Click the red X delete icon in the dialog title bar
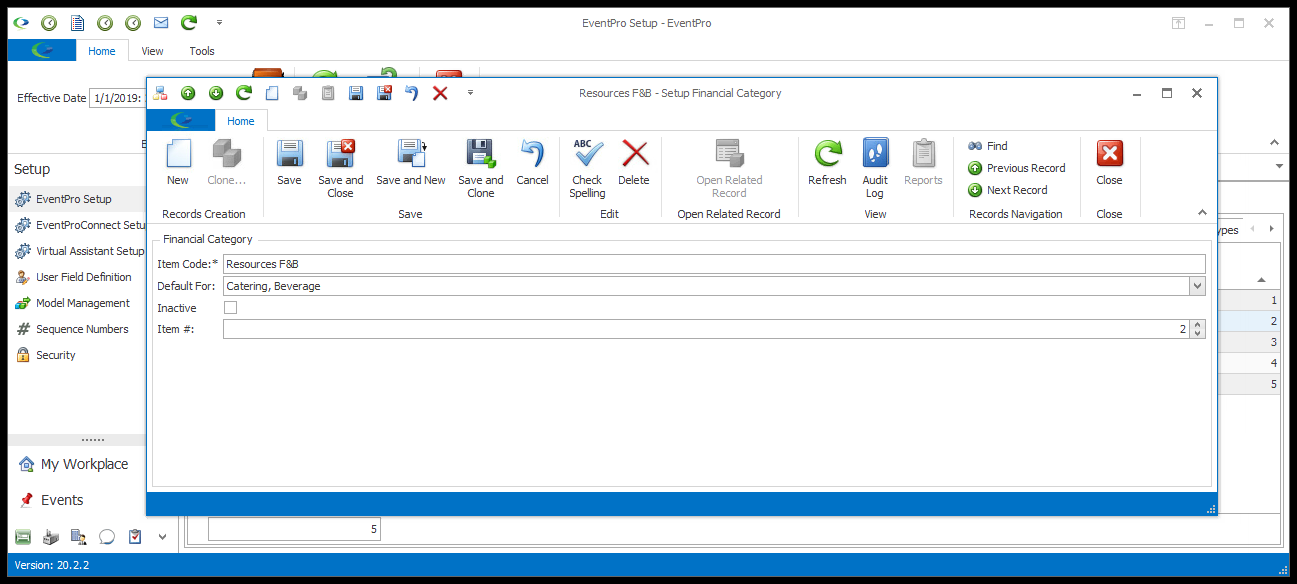The width and height of the screenshot is (1297, 584). coord(440,93)
